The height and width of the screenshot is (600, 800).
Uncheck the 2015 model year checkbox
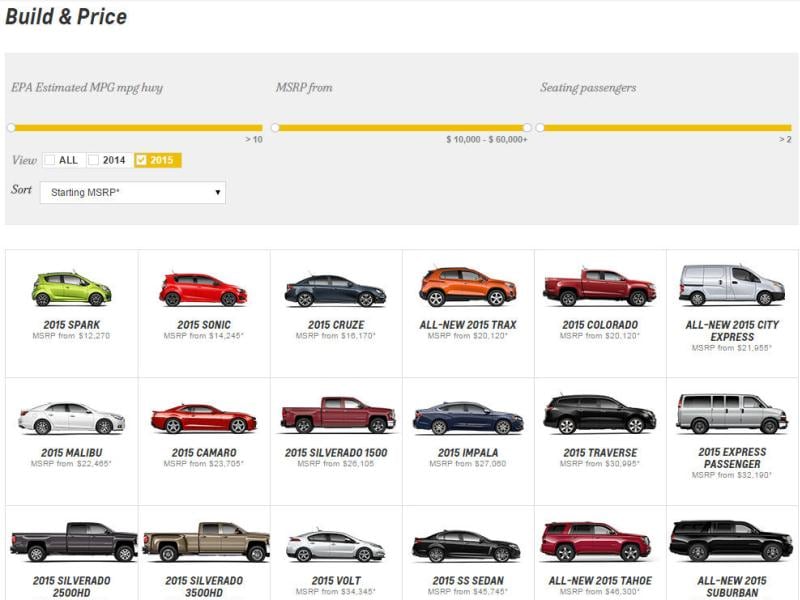point(141,160)
